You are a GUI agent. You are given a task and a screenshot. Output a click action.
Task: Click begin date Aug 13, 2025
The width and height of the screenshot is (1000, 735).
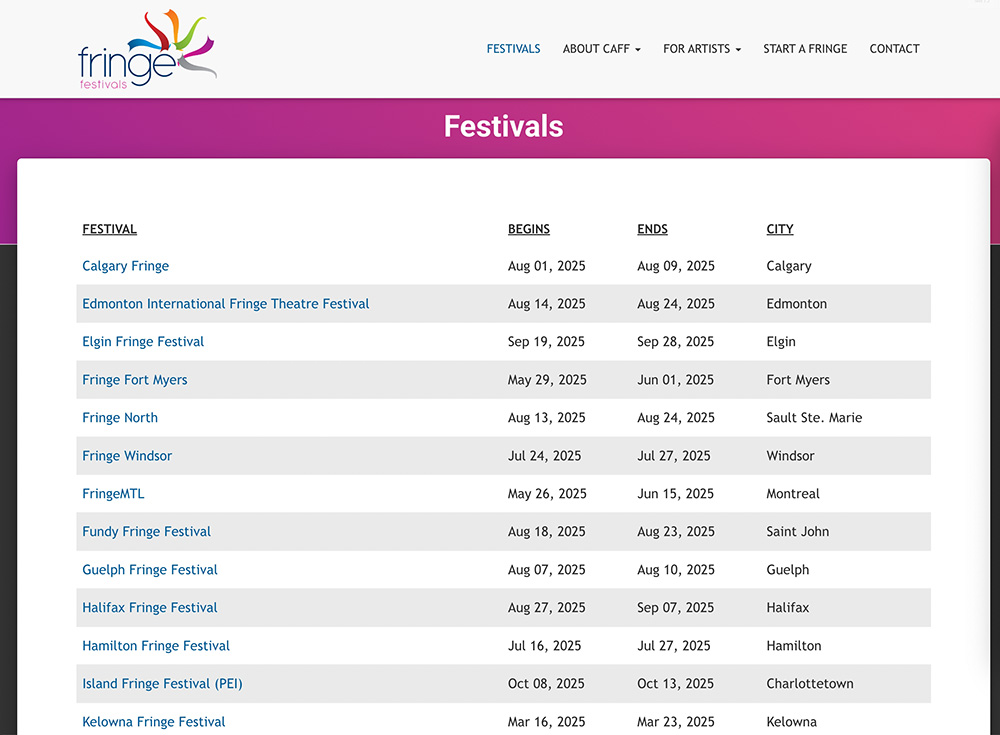[x=547, y=418]
